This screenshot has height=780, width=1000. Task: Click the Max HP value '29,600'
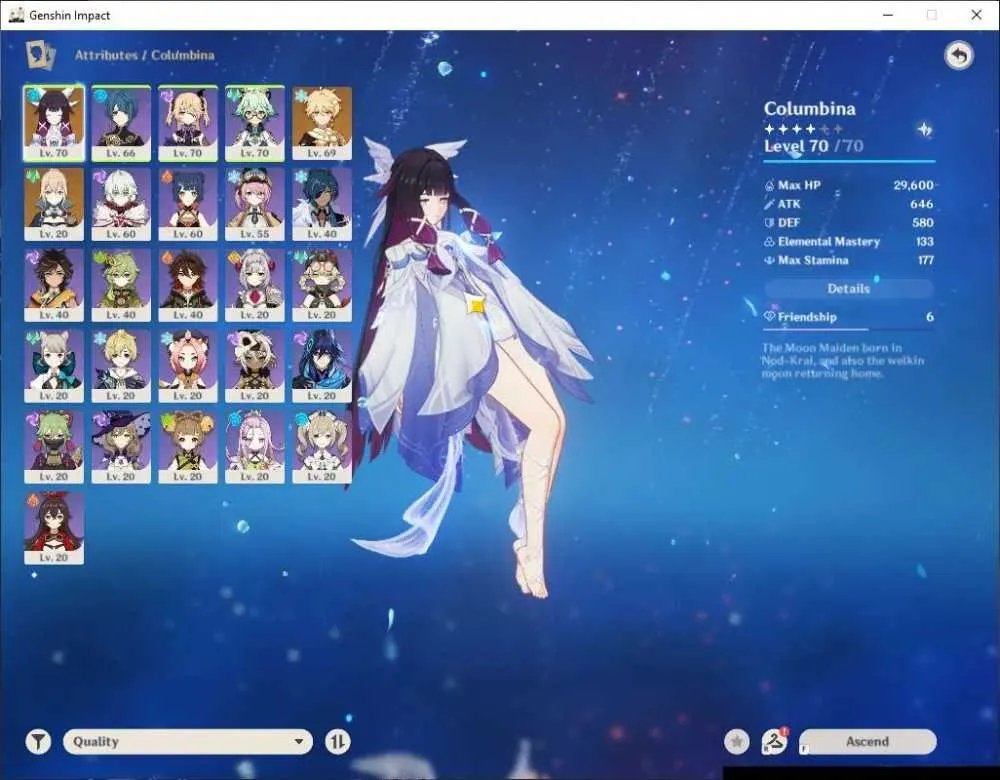(913, 186)
